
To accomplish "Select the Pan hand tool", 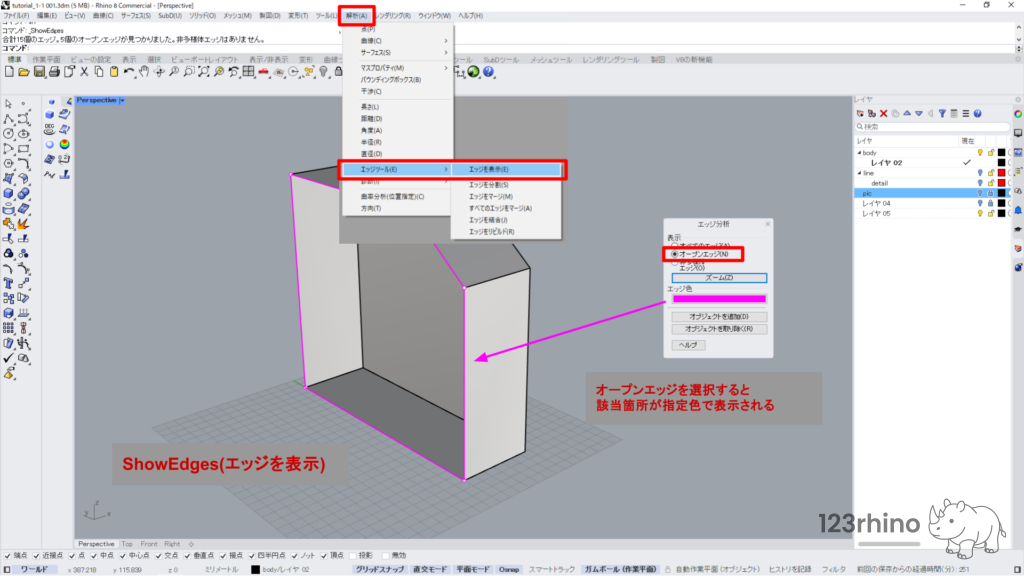I will click(144, 72).
